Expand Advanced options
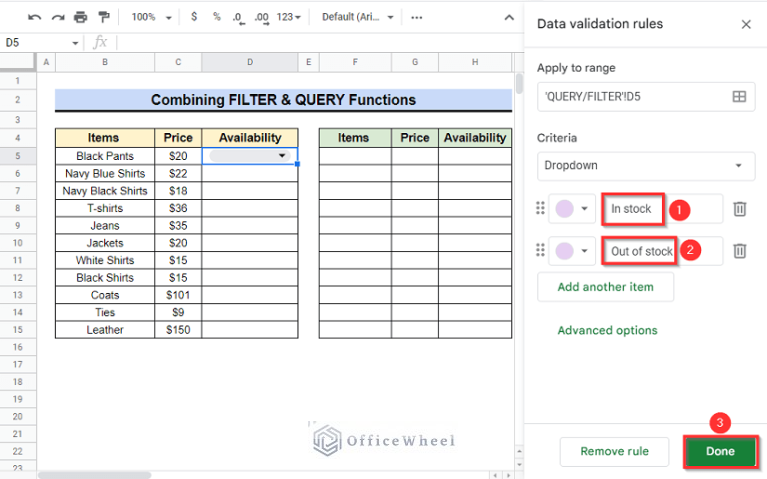This screenshot has width=767, height=479. coord(608,330)
